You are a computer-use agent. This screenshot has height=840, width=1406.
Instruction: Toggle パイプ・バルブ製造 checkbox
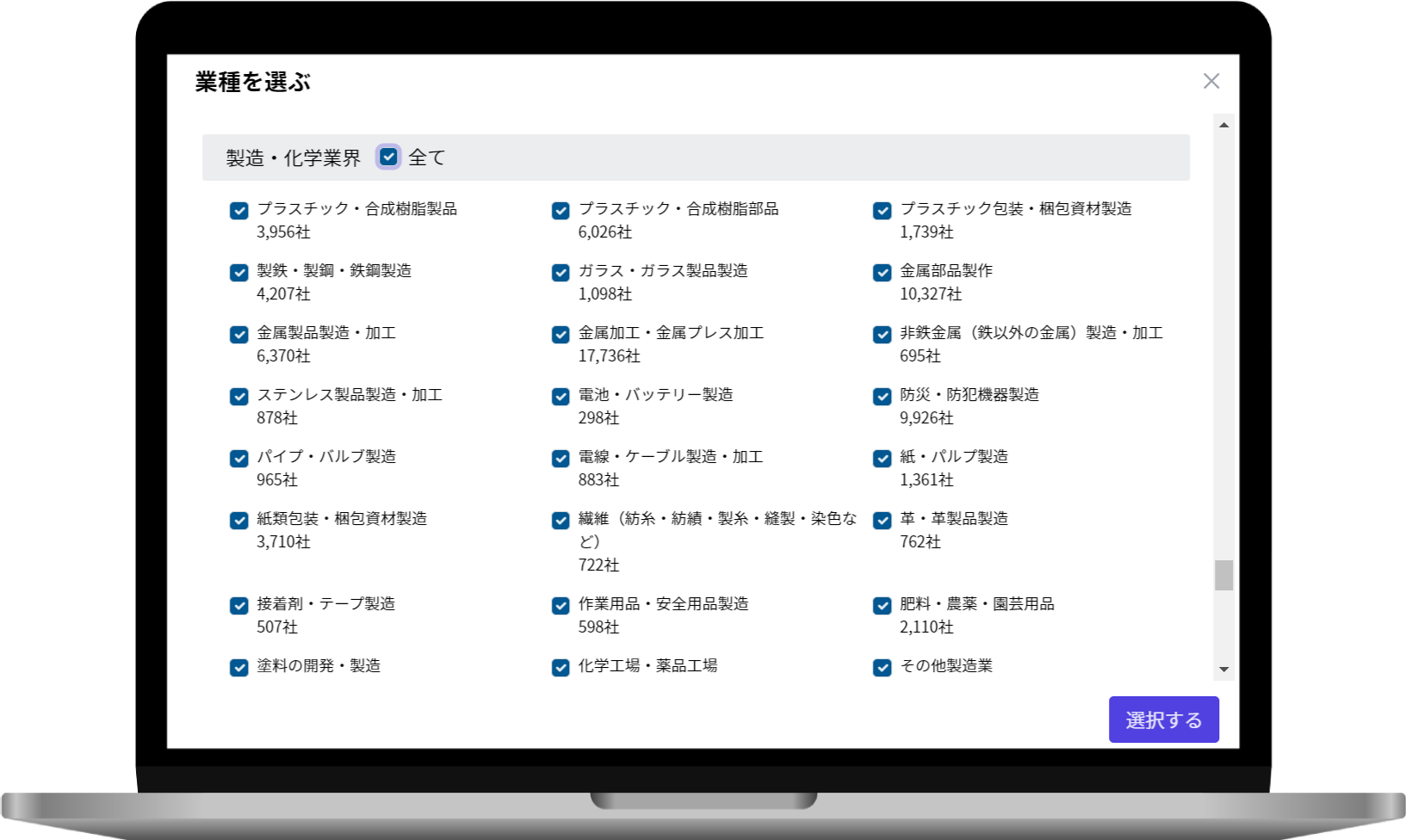pos(239,459)
